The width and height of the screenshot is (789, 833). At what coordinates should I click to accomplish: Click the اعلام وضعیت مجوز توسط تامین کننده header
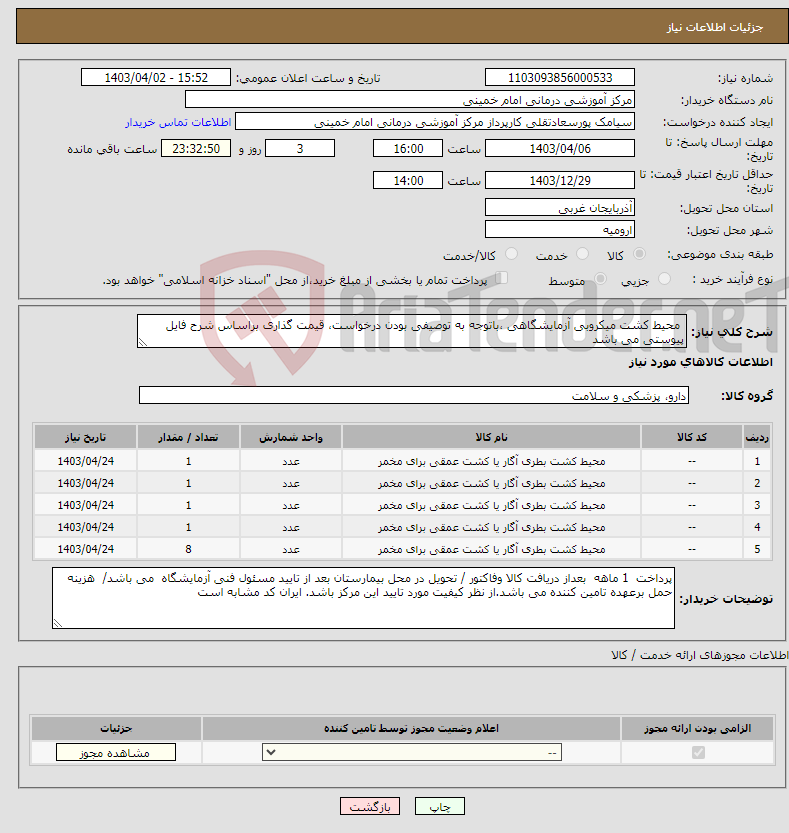tap(411, 728)
